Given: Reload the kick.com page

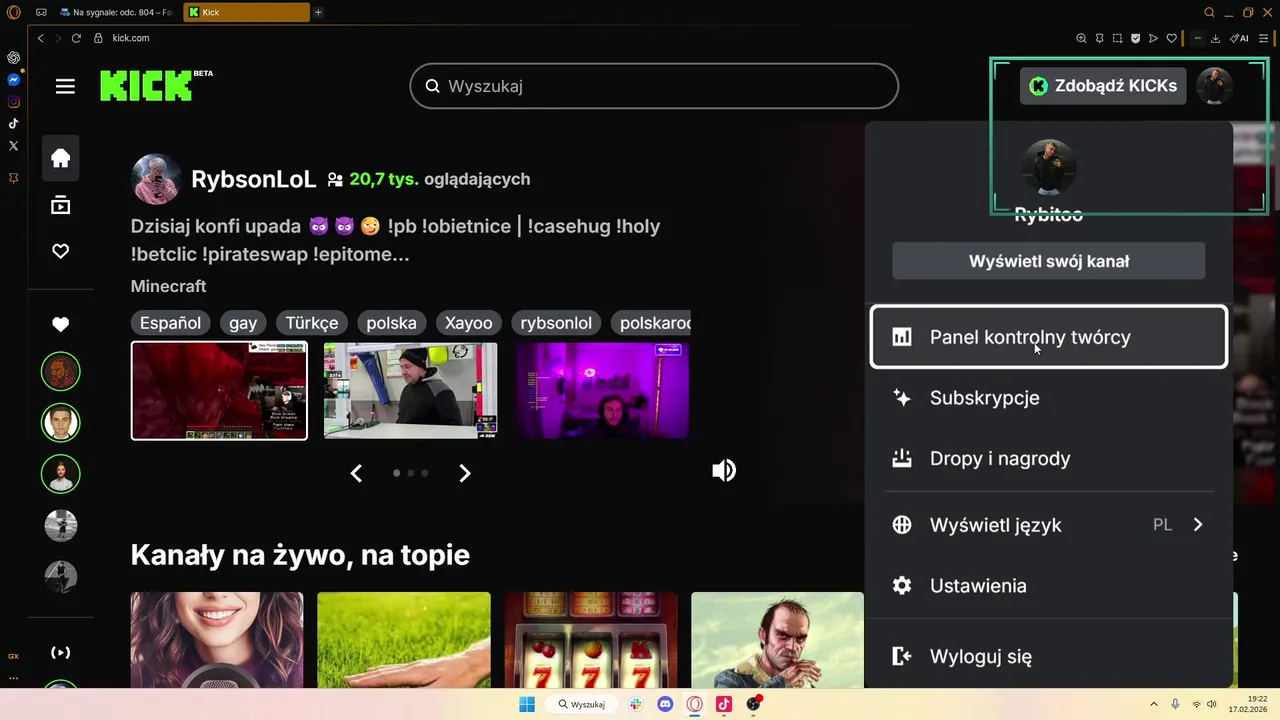Looking at the screenshot, I should 76,38.
